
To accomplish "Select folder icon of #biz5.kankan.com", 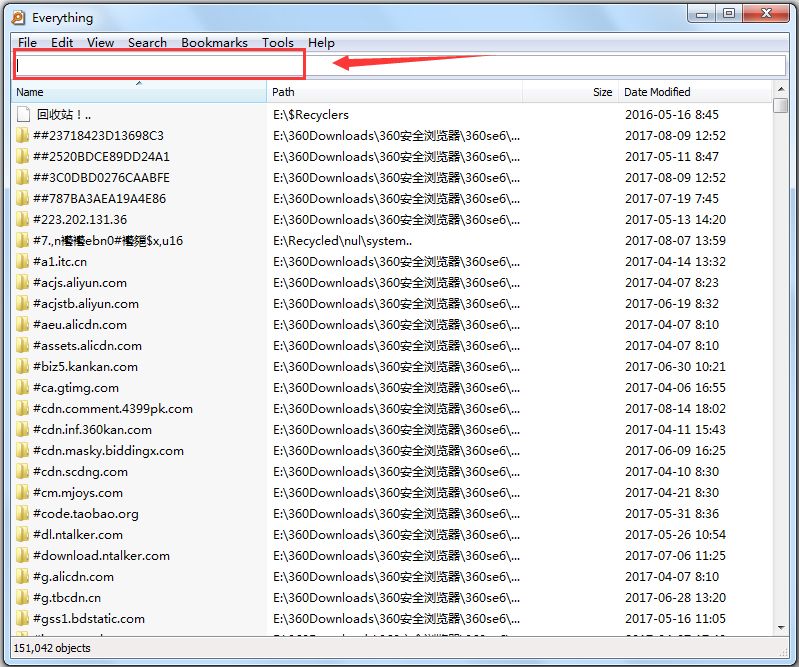I will click(x=22, y=366).
